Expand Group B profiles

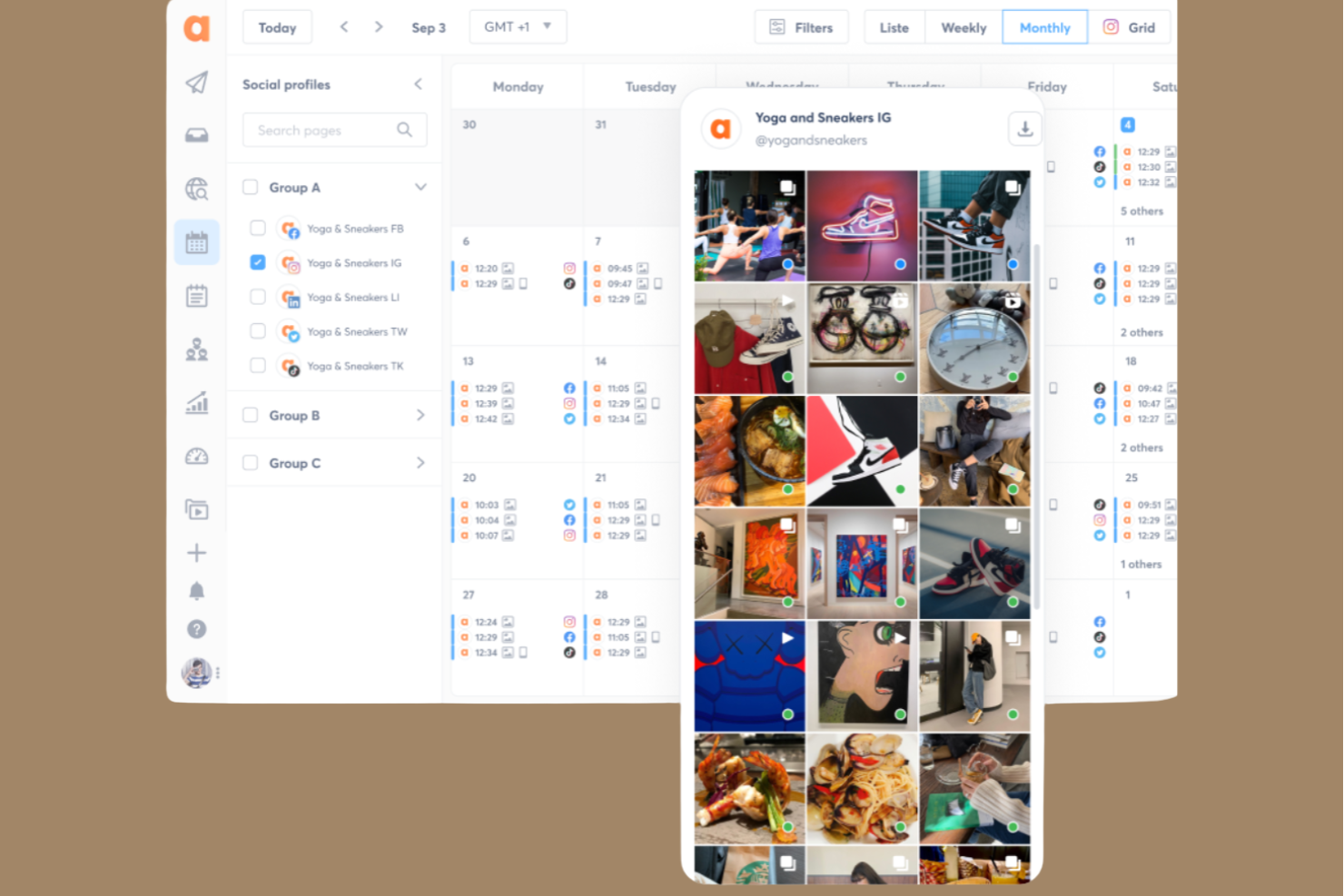(x=420, y=415)
